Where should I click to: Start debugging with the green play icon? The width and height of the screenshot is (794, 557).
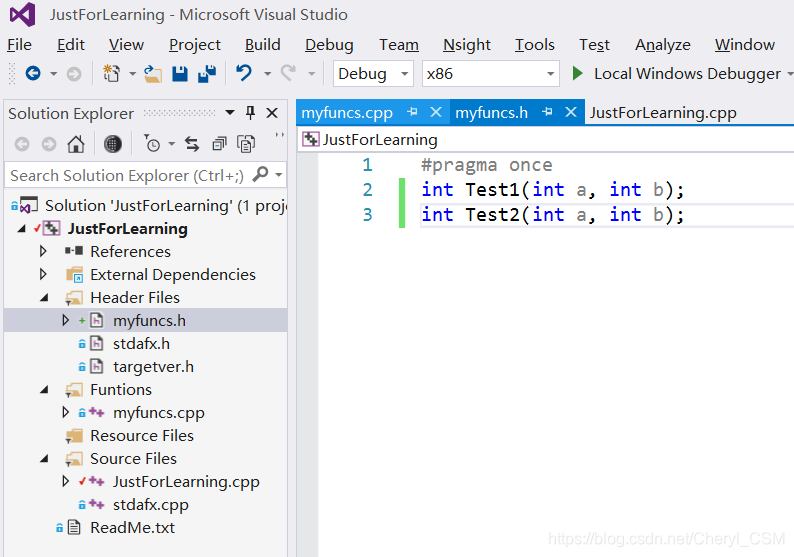(x=577, y=73)
